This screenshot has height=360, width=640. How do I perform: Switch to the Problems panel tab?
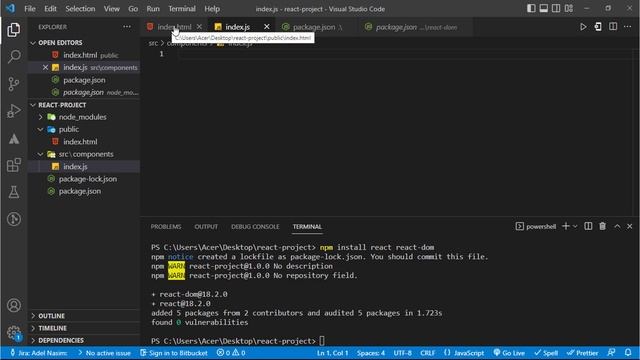click(x=166, y=227)
